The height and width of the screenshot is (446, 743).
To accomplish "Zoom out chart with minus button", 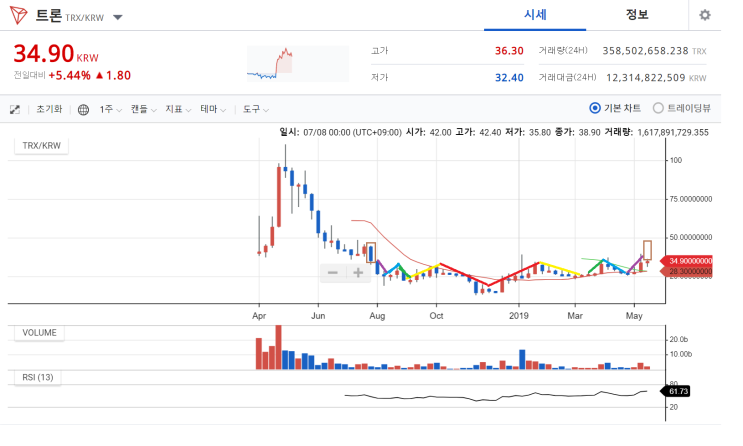I will click(x=333, y=273).
